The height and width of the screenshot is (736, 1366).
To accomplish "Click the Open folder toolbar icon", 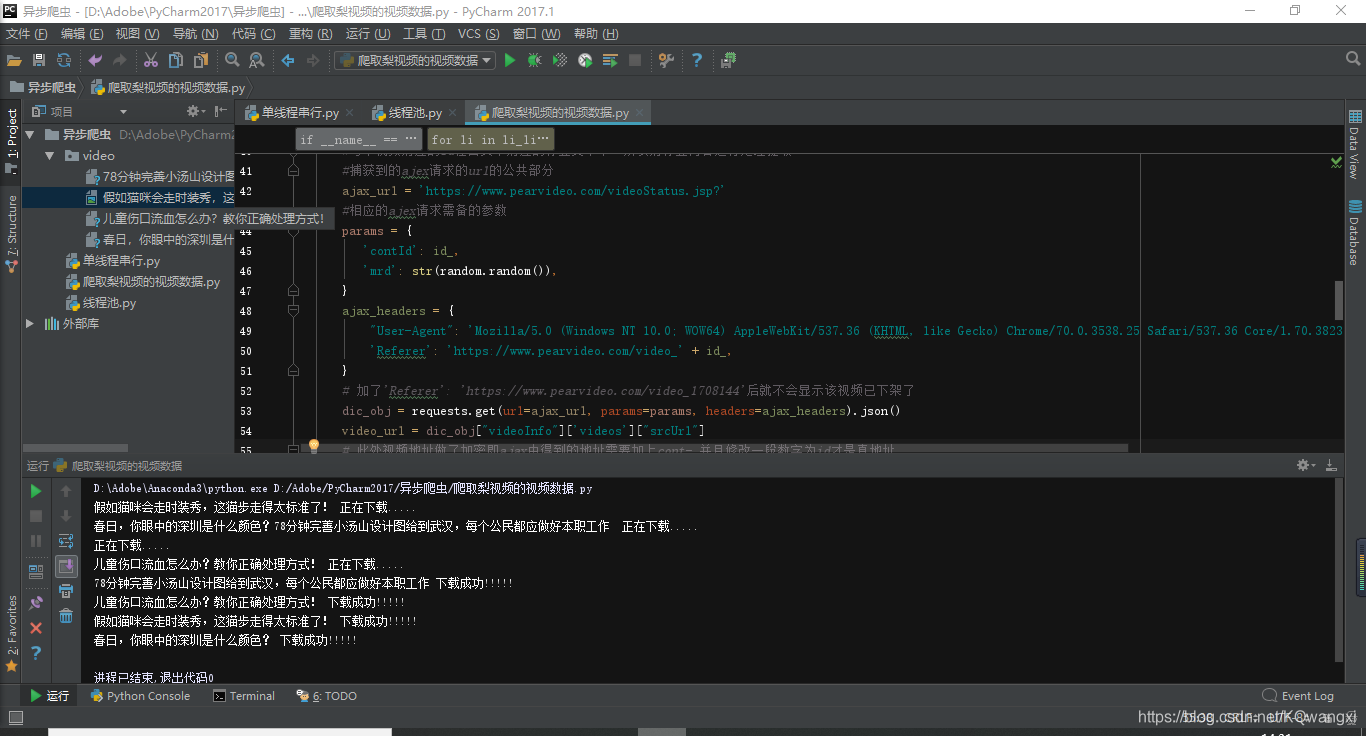I will click(14, 60).
